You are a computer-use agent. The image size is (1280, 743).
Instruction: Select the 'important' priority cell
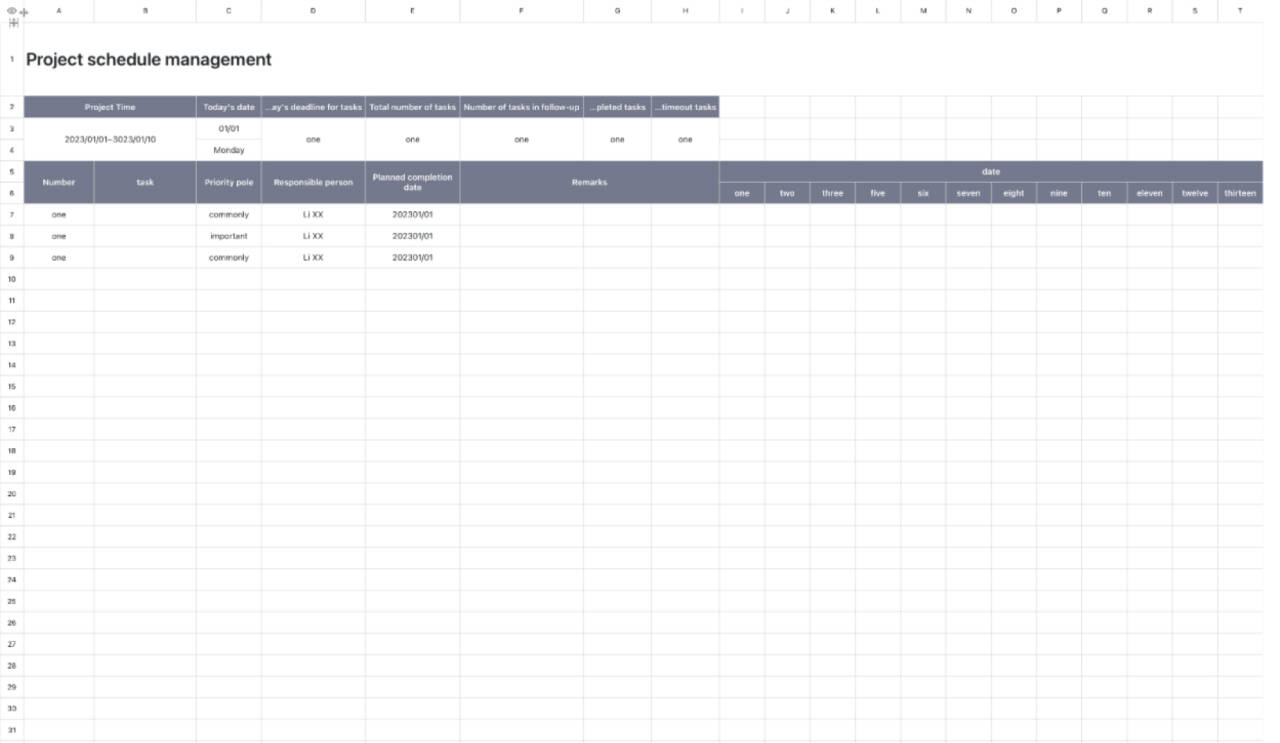(x=229, y=236)
